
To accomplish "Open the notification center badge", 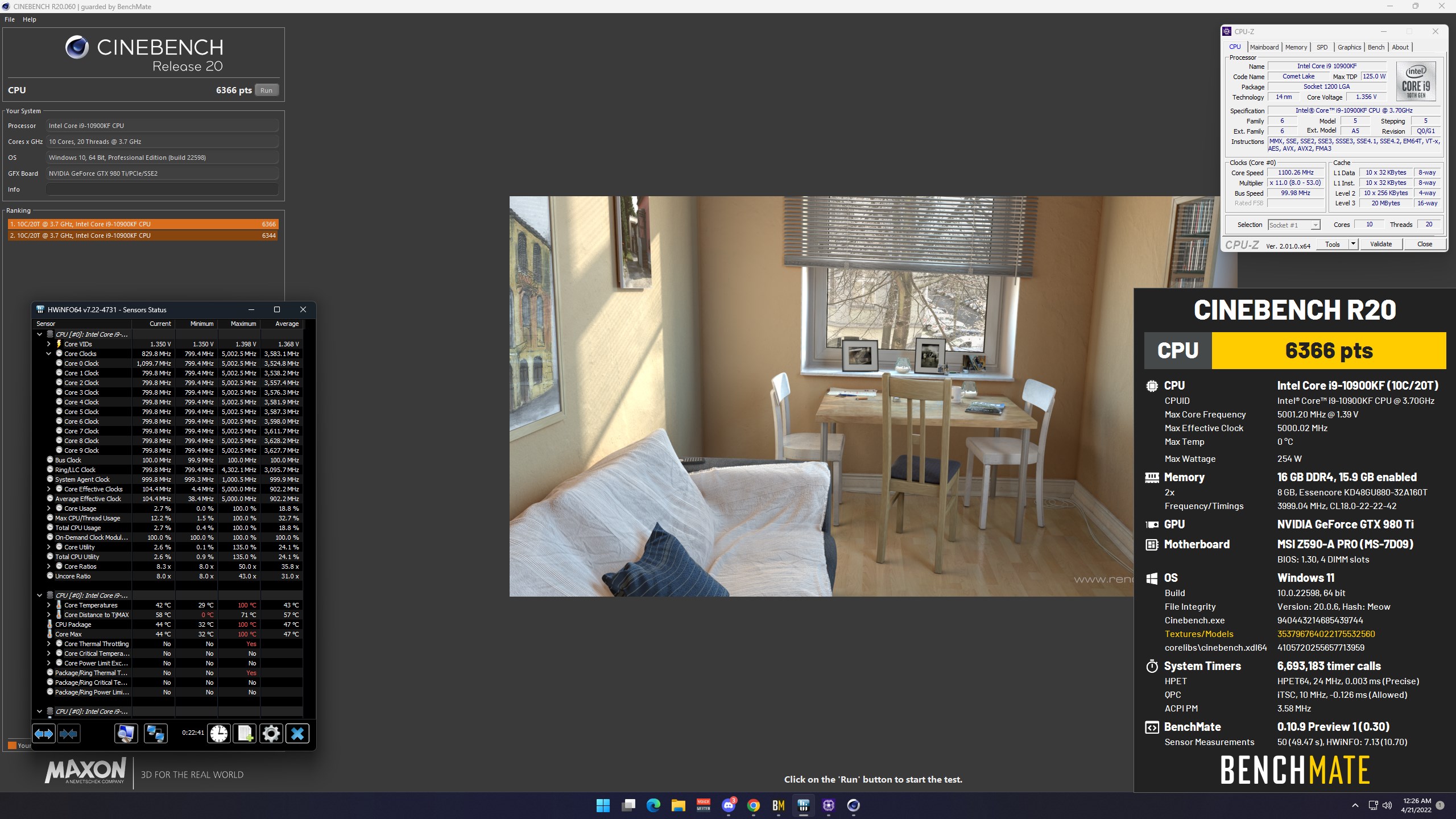I will 1440,805.
